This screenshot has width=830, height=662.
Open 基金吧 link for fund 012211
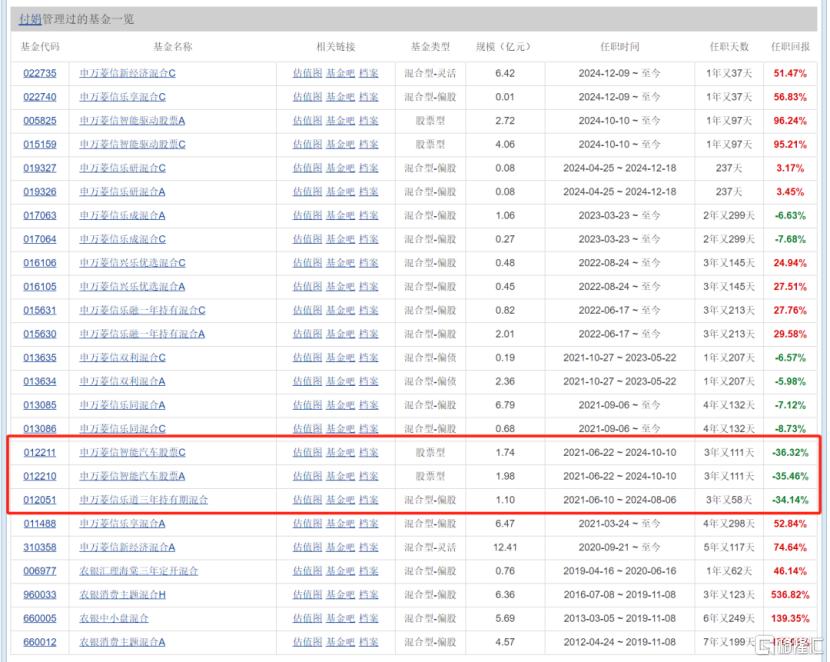pos(340,452)
